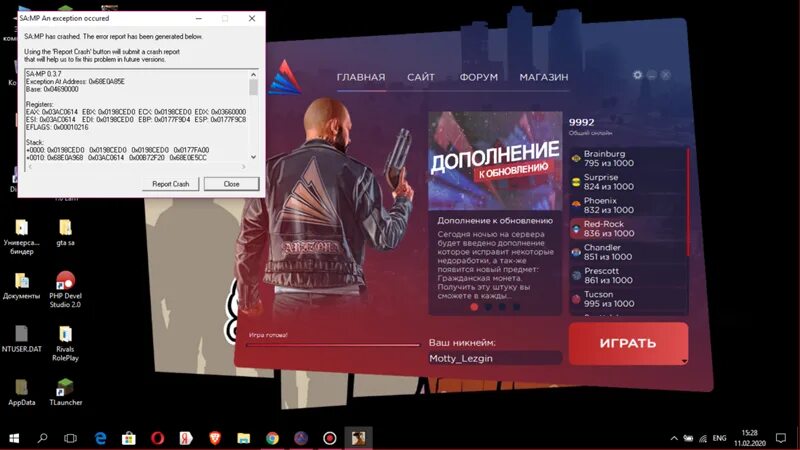
Task: Show hidden system tray icons chevron
Action: (674, 438)
